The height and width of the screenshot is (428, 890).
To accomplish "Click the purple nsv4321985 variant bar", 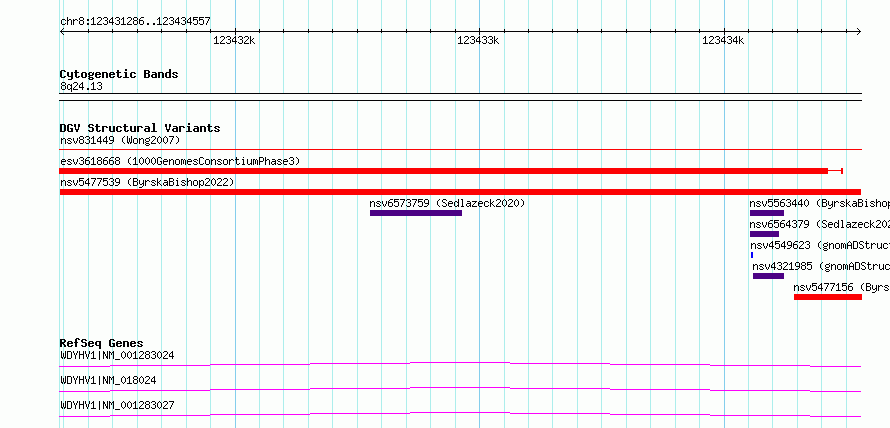I will pyautogui.click(x=769, y=276).
